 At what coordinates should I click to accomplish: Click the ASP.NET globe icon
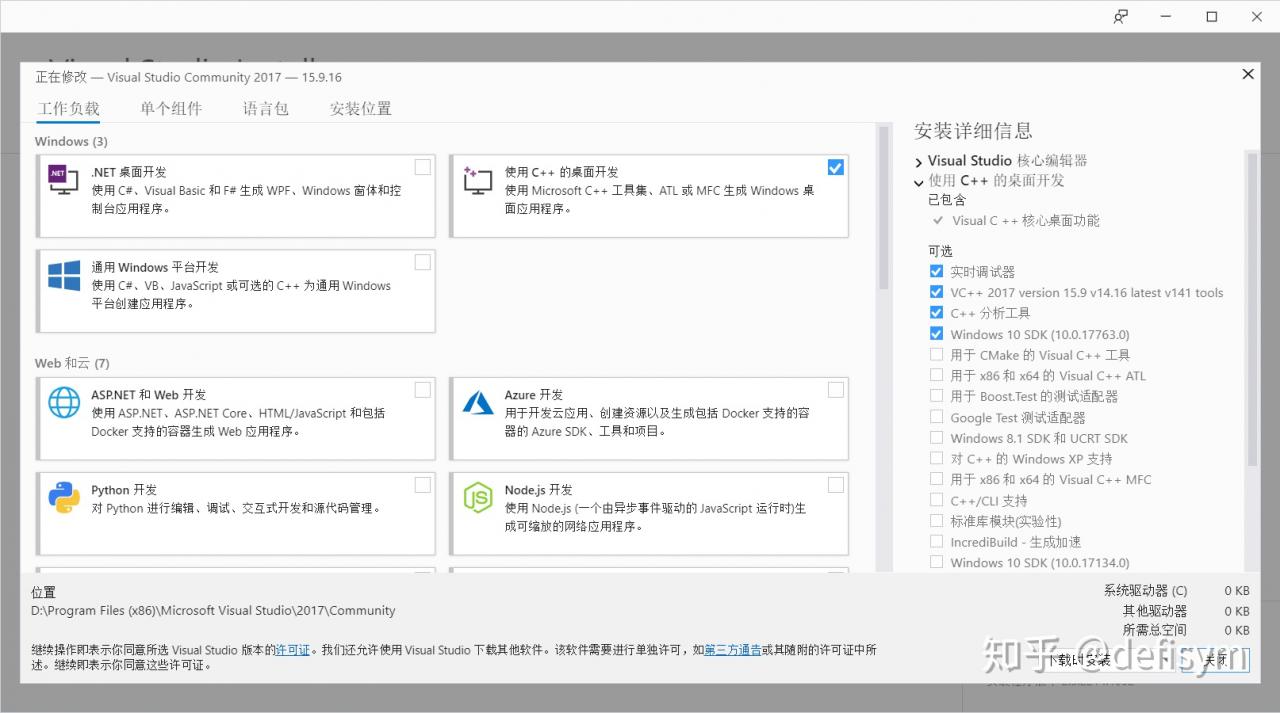click(64, 402)
